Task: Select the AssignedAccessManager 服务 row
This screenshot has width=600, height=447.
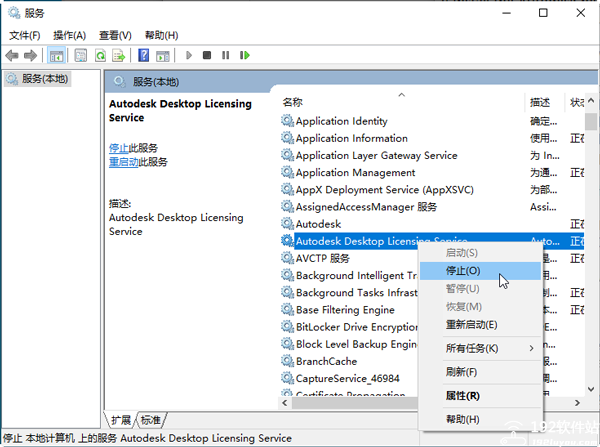Action: pyautogui.click(x=432, y=207)
